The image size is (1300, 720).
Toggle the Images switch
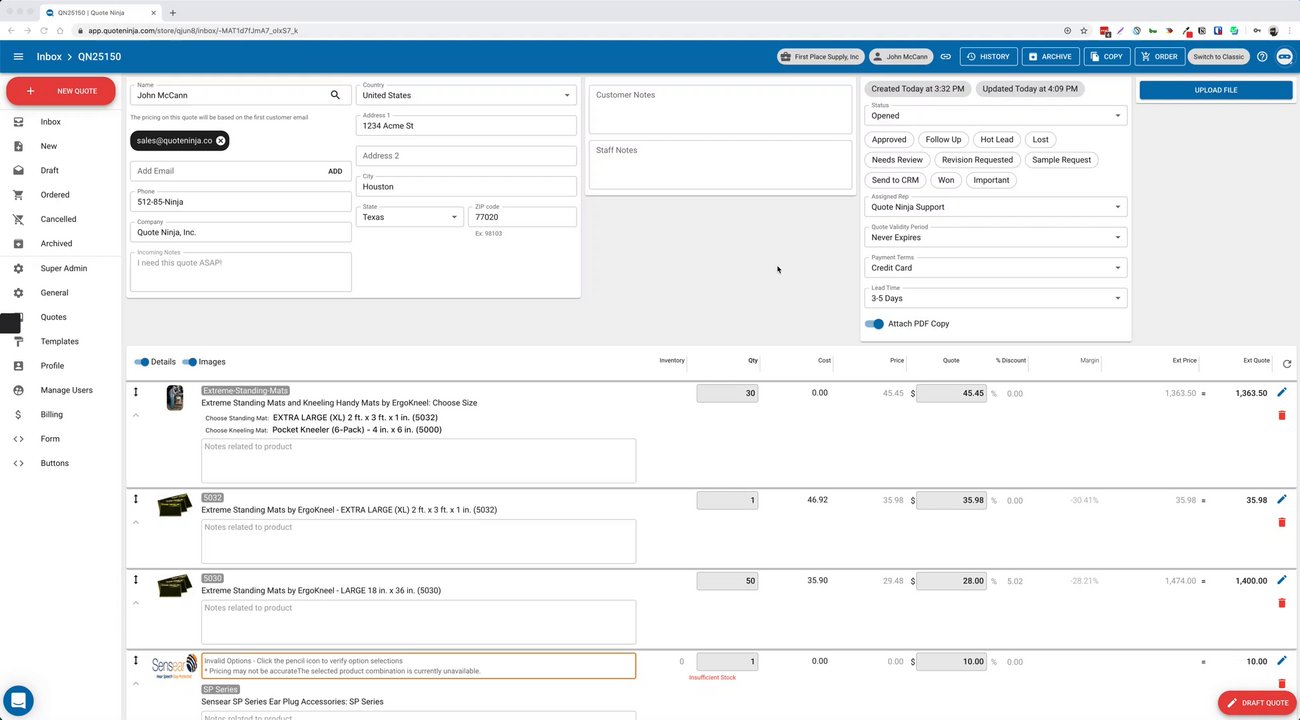[189, 362]
